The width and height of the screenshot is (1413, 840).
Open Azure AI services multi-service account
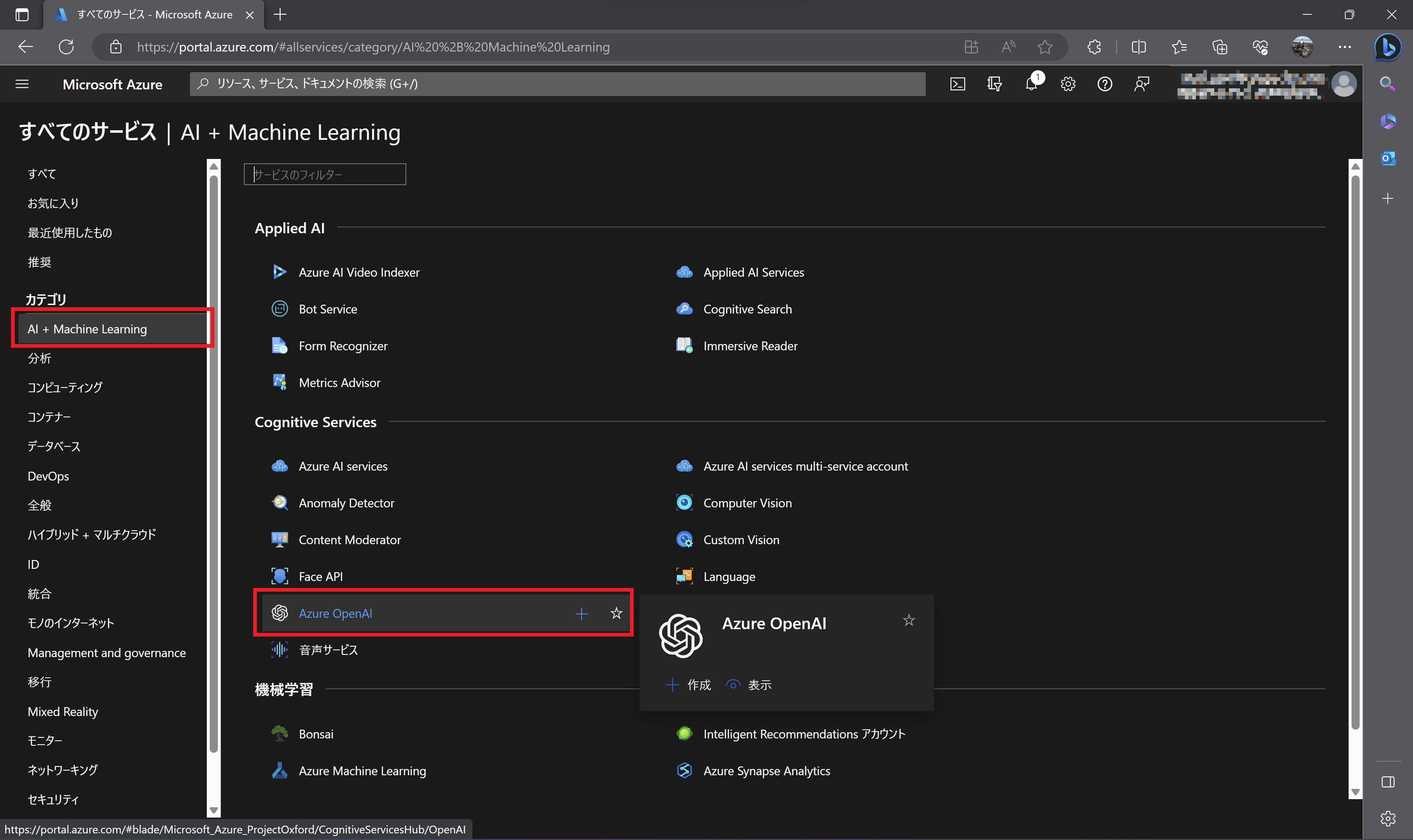coord(805,466)
